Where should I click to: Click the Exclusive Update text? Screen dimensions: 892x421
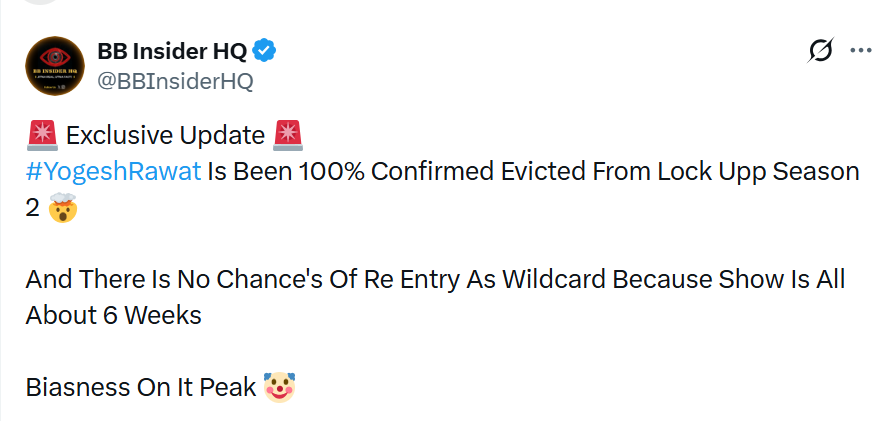(x=165, y=136)
